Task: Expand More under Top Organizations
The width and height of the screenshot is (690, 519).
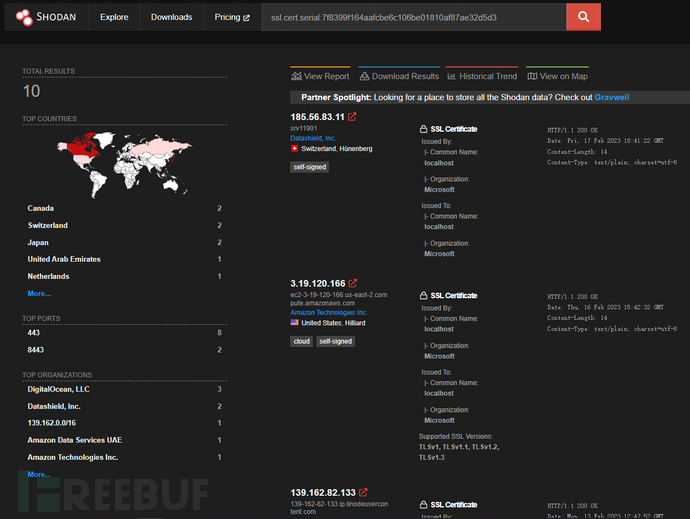Action: coord(39,474)
